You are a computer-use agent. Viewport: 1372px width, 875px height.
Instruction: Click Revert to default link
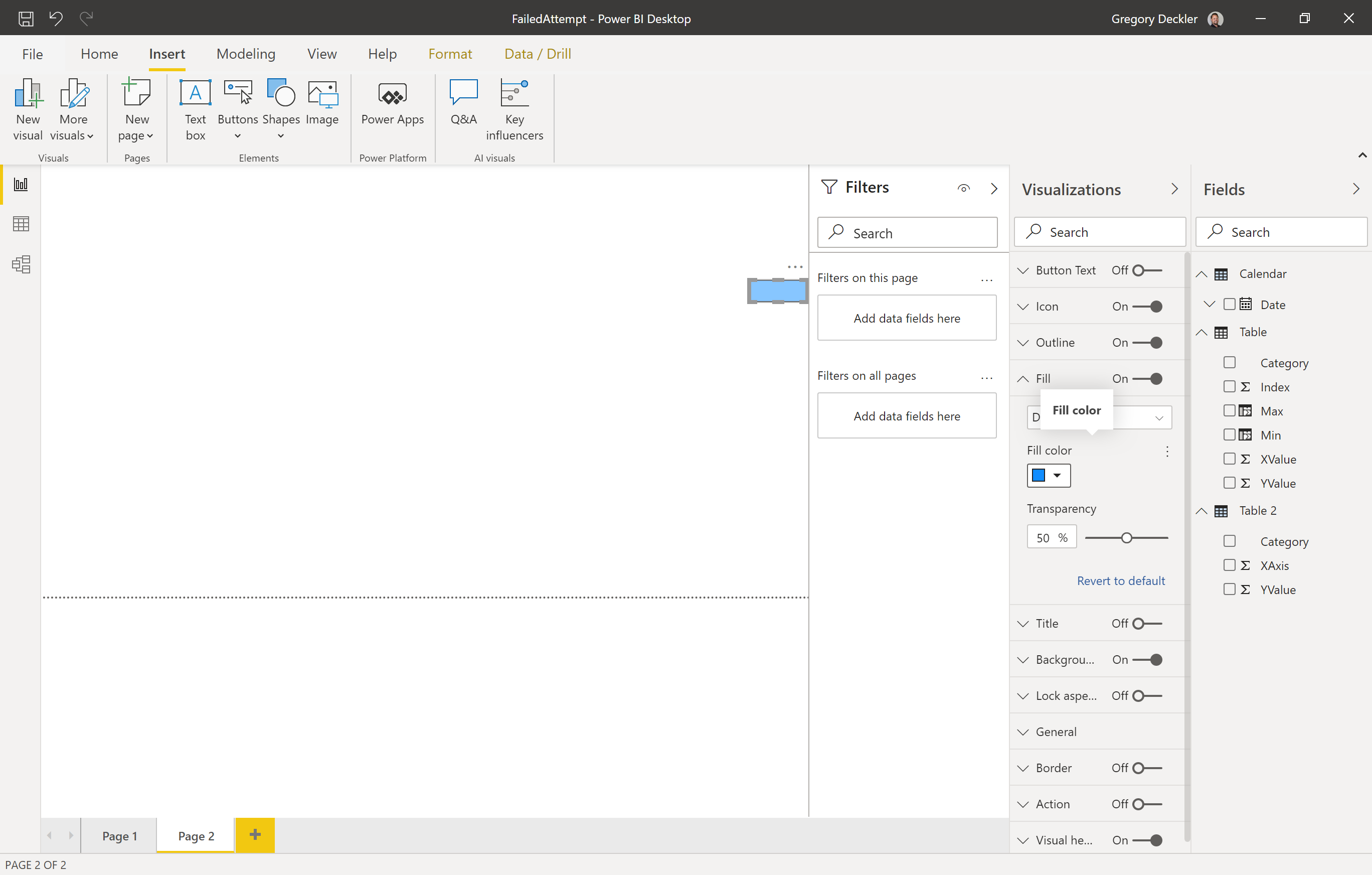[1121, 580]
